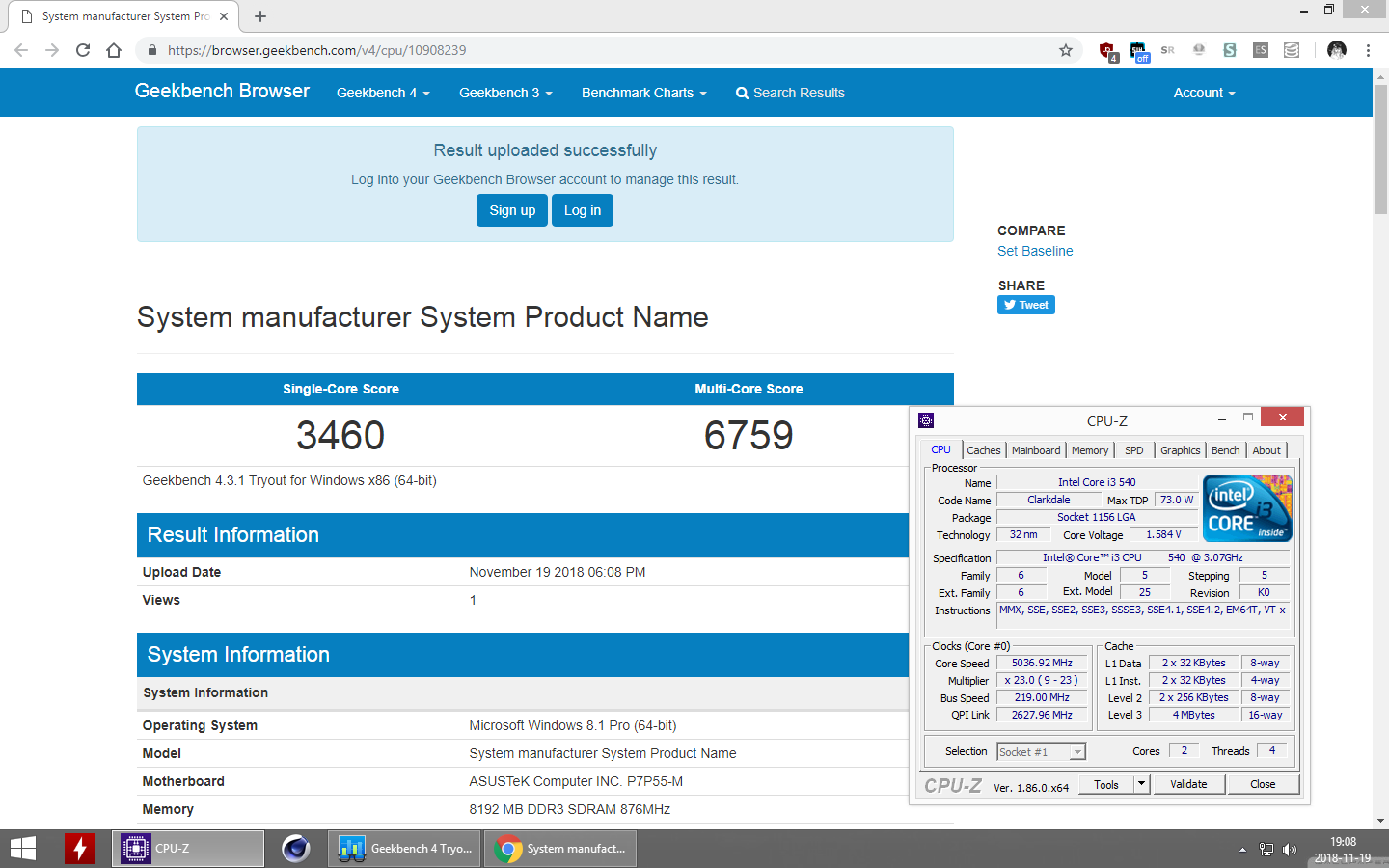This screenshot has height=868, width=1389.
Task: Click the Sign up button
Action: [x=512, y=210]
